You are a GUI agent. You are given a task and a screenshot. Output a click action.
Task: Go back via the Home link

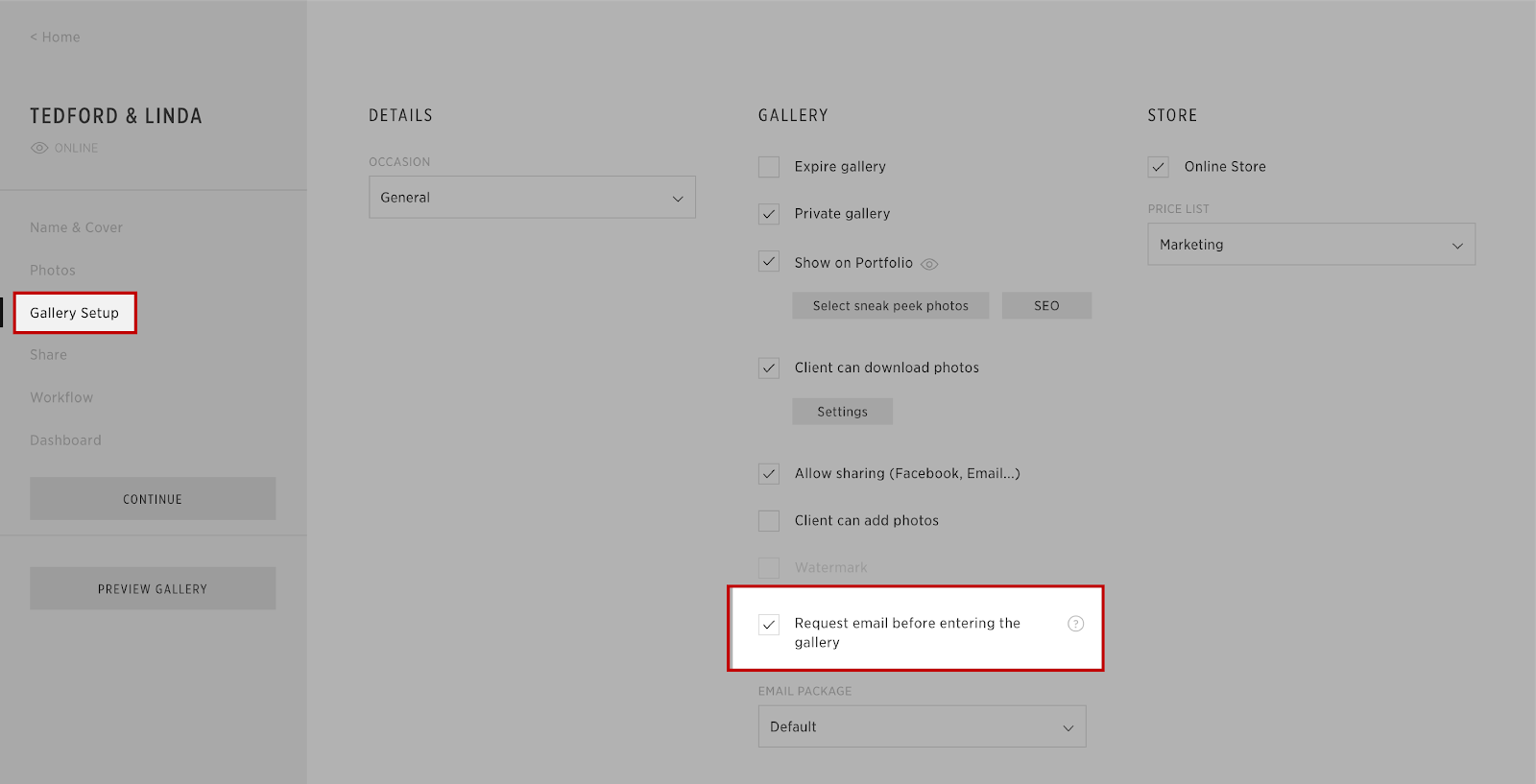pos(56,37)
